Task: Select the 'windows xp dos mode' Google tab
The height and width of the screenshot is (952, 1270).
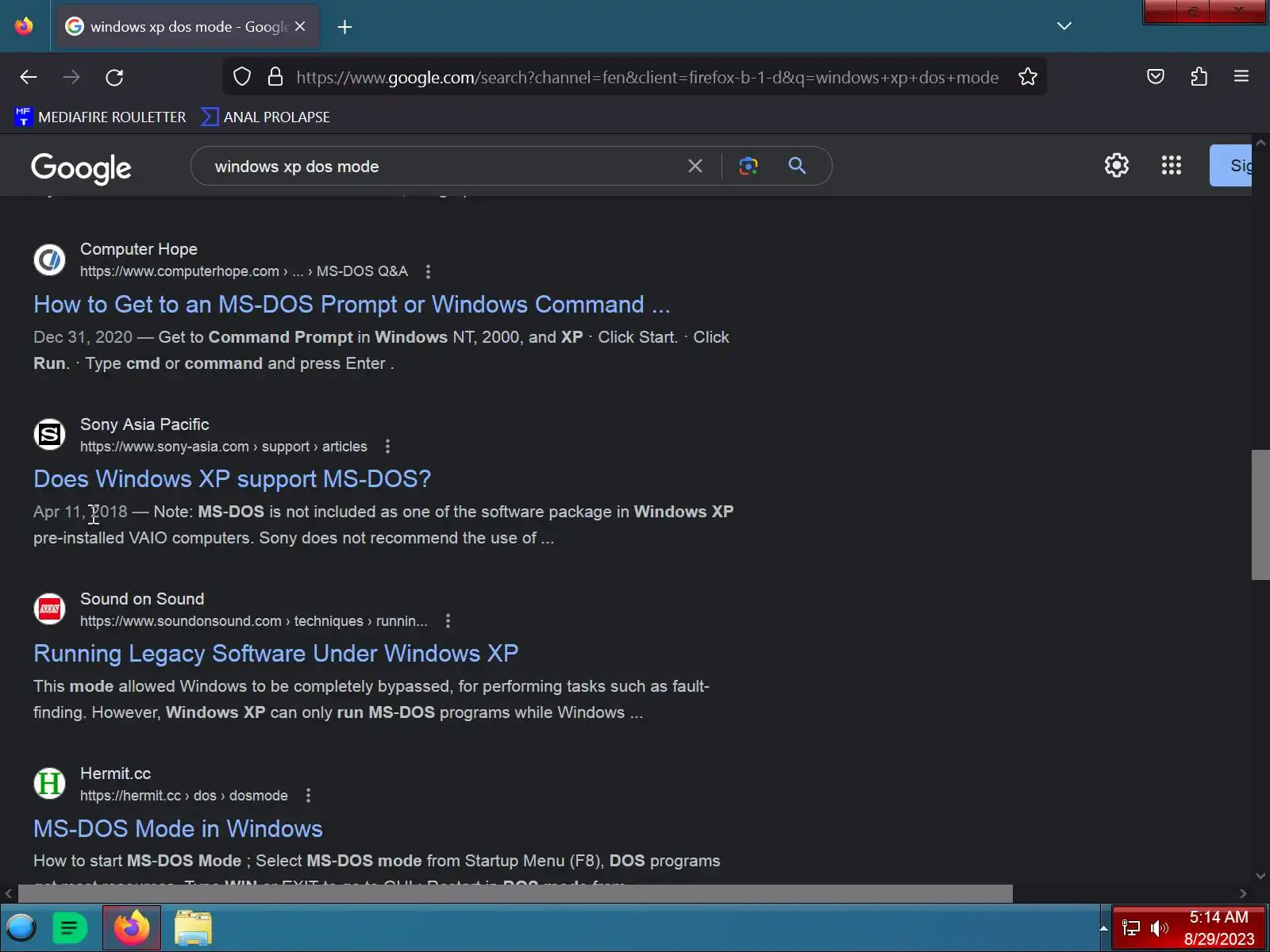Action: [x=187, y=27]
